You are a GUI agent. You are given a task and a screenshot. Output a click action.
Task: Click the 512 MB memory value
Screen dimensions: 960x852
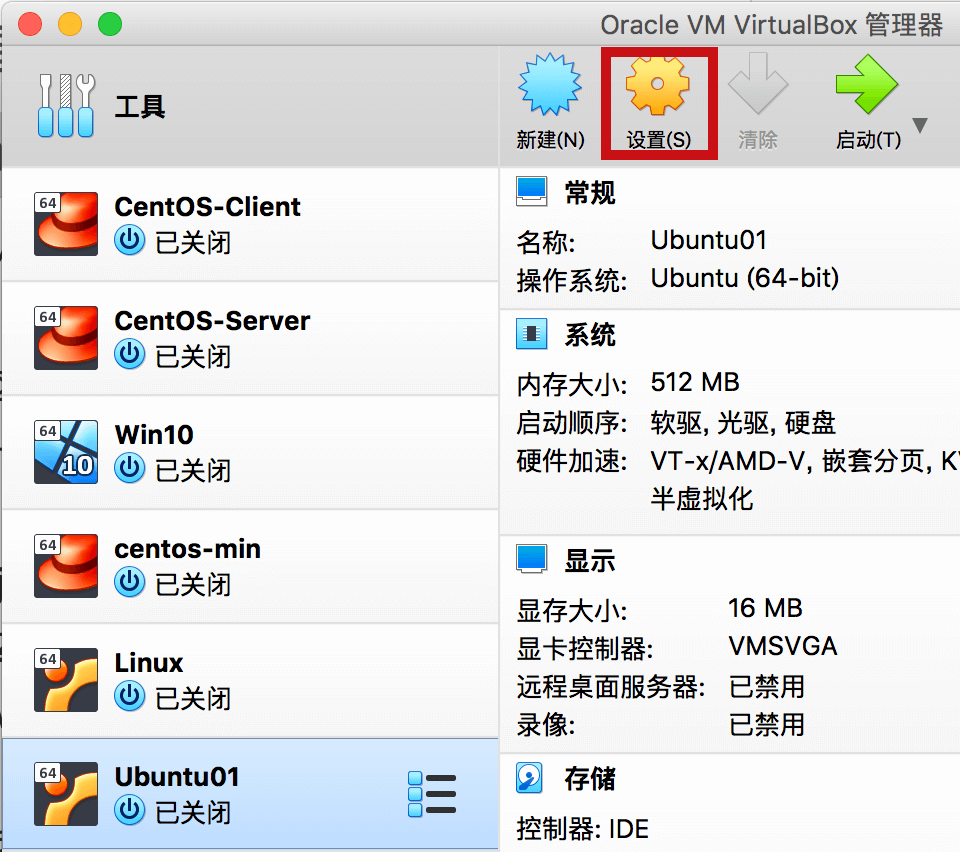(695, 382)
